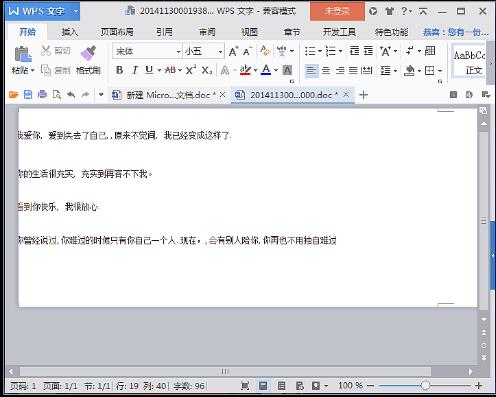
Task: Click zoom in plus button
Action: 479,386
